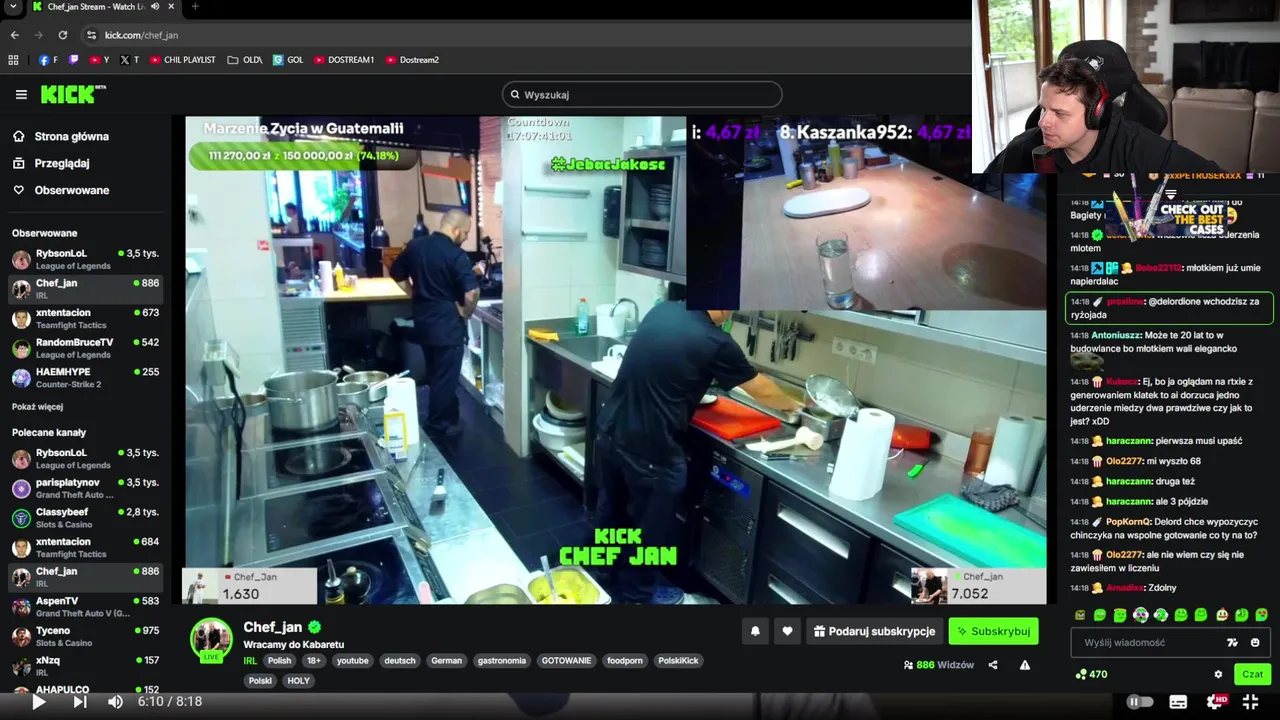The width and height of the screenshot is (1280, 720).
Task: Click the 886 Widzów viewer count
Action: pos(938,665)
